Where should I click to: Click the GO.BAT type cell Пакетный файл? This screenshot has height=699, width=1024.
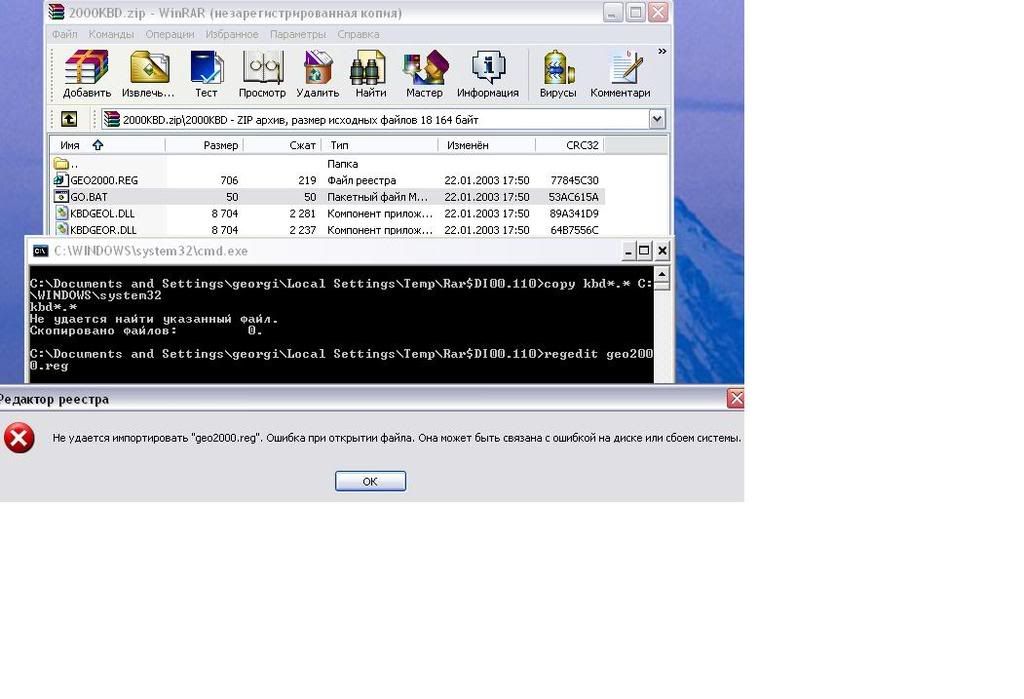coord(377,197)
